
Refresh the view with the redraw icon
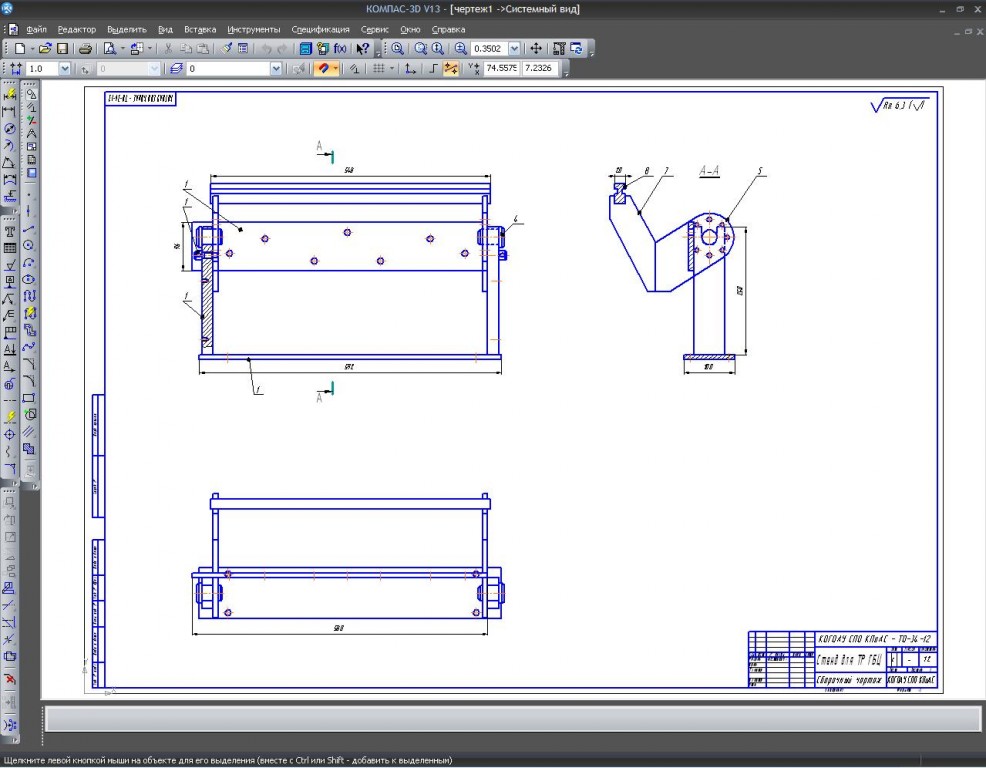[x=576, y=48]
